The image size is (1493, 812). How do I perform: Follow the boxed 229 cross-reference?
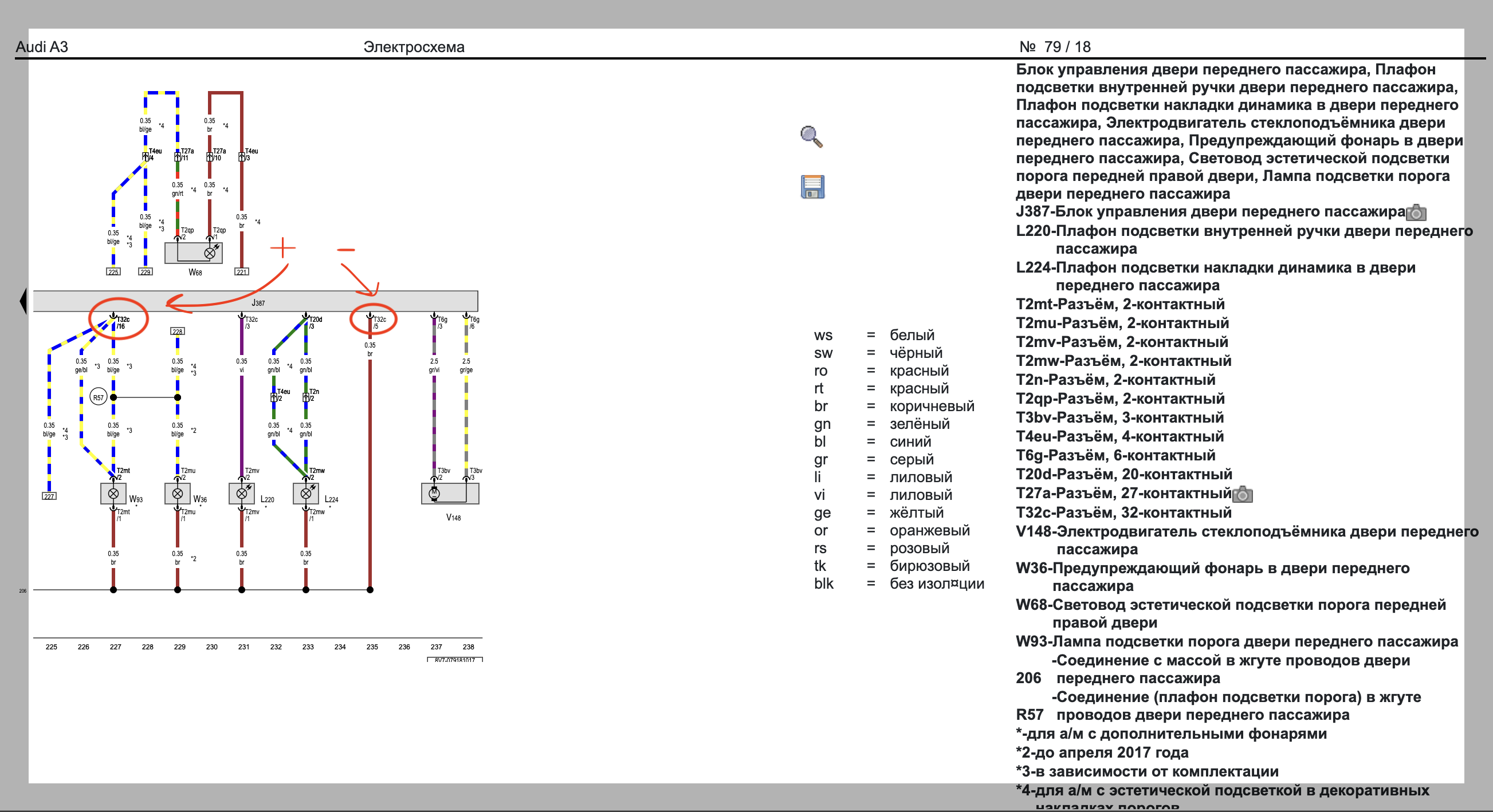(145, 271)
